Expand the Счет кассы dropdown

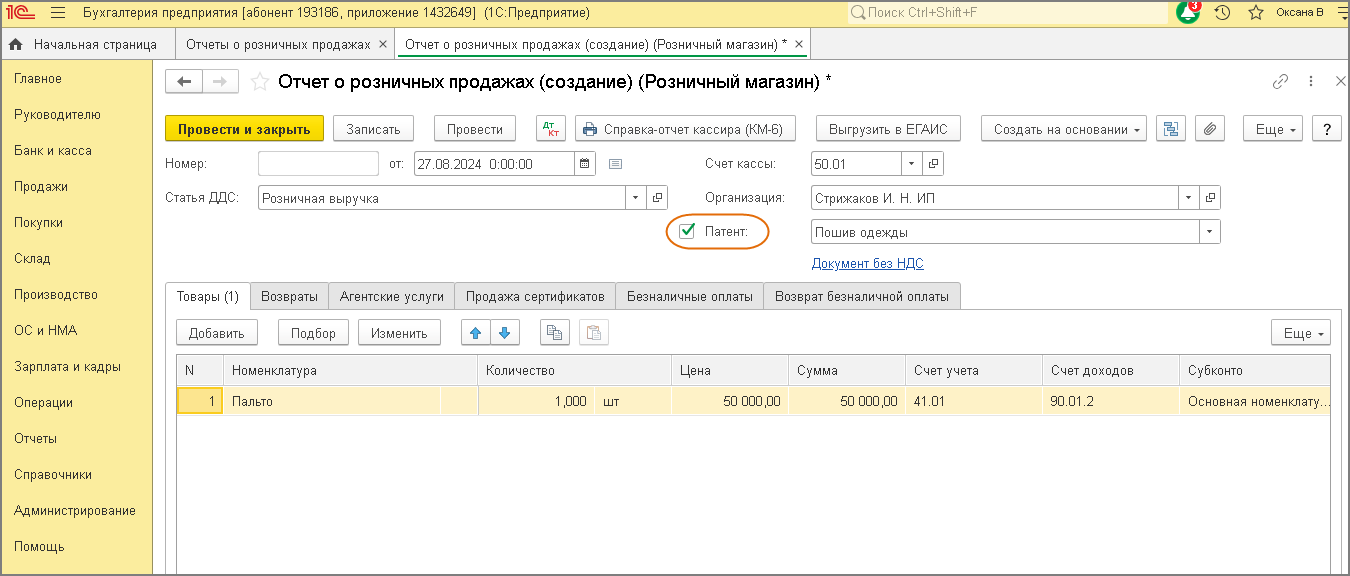912,164
